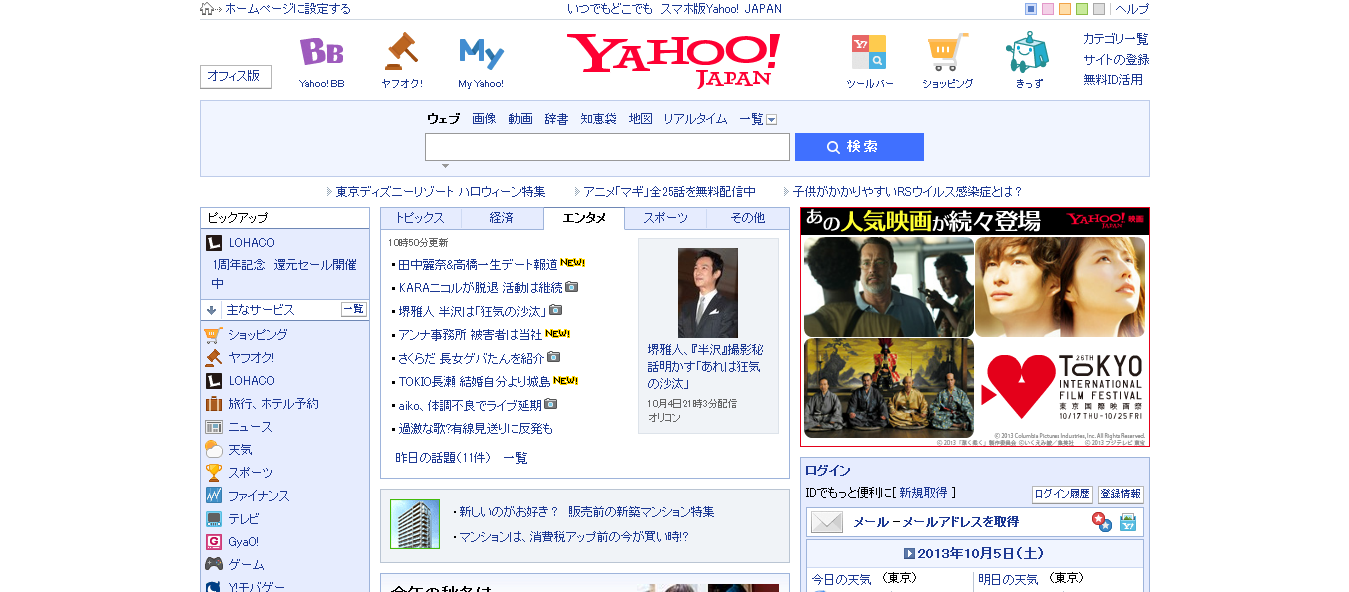Image resolution: width=1349 pixels, height=592 pixels.
Task: Click the LOHACO icon in ピックアップ
Action: [x=213, y=243]
